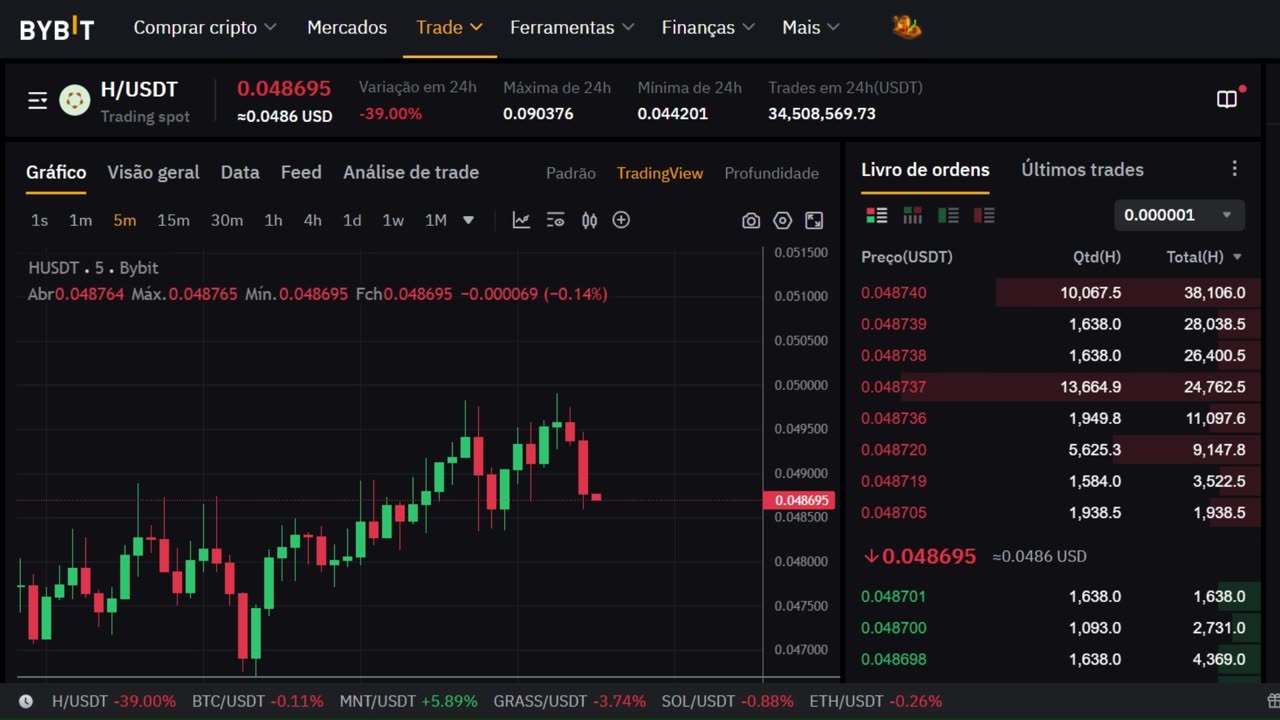Open the promotional gift icon in navbar

click(907, 27)
